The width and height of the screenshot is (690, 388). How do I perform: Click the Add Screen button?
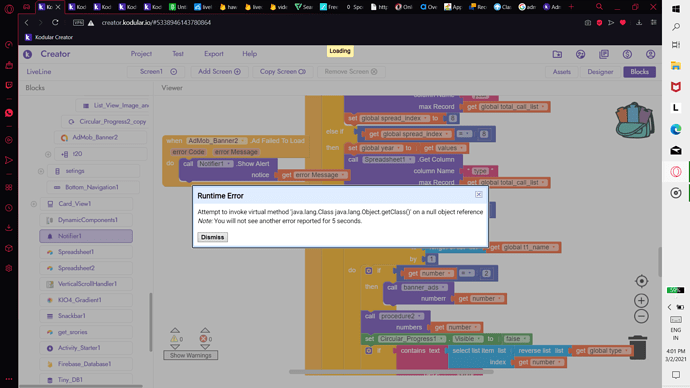[x=219, y=72]
